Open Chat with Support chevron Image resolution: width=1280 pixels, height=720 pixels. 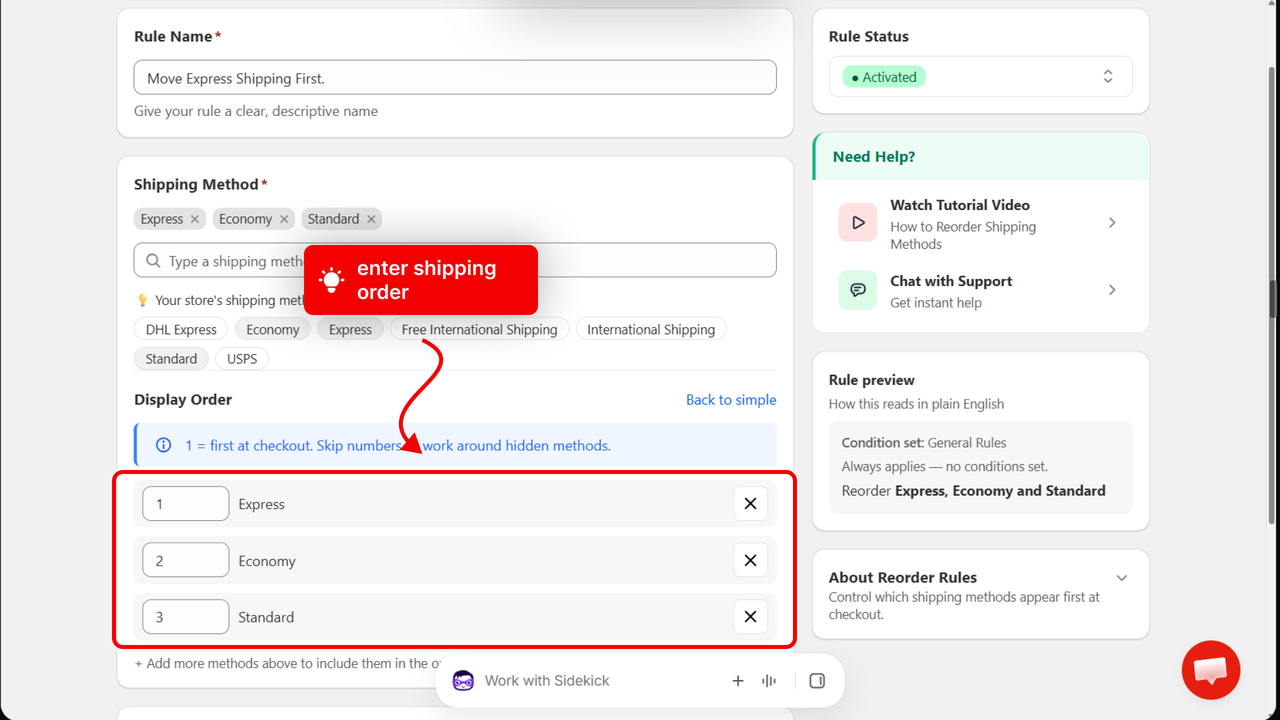pyautogui.click(x=1112, y=290)
